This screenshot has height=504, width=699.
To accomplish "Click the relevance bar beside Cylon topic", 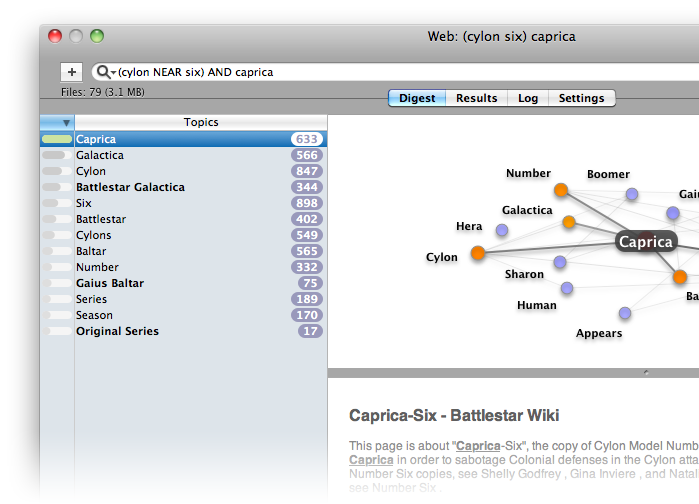I will pos(57,171).
